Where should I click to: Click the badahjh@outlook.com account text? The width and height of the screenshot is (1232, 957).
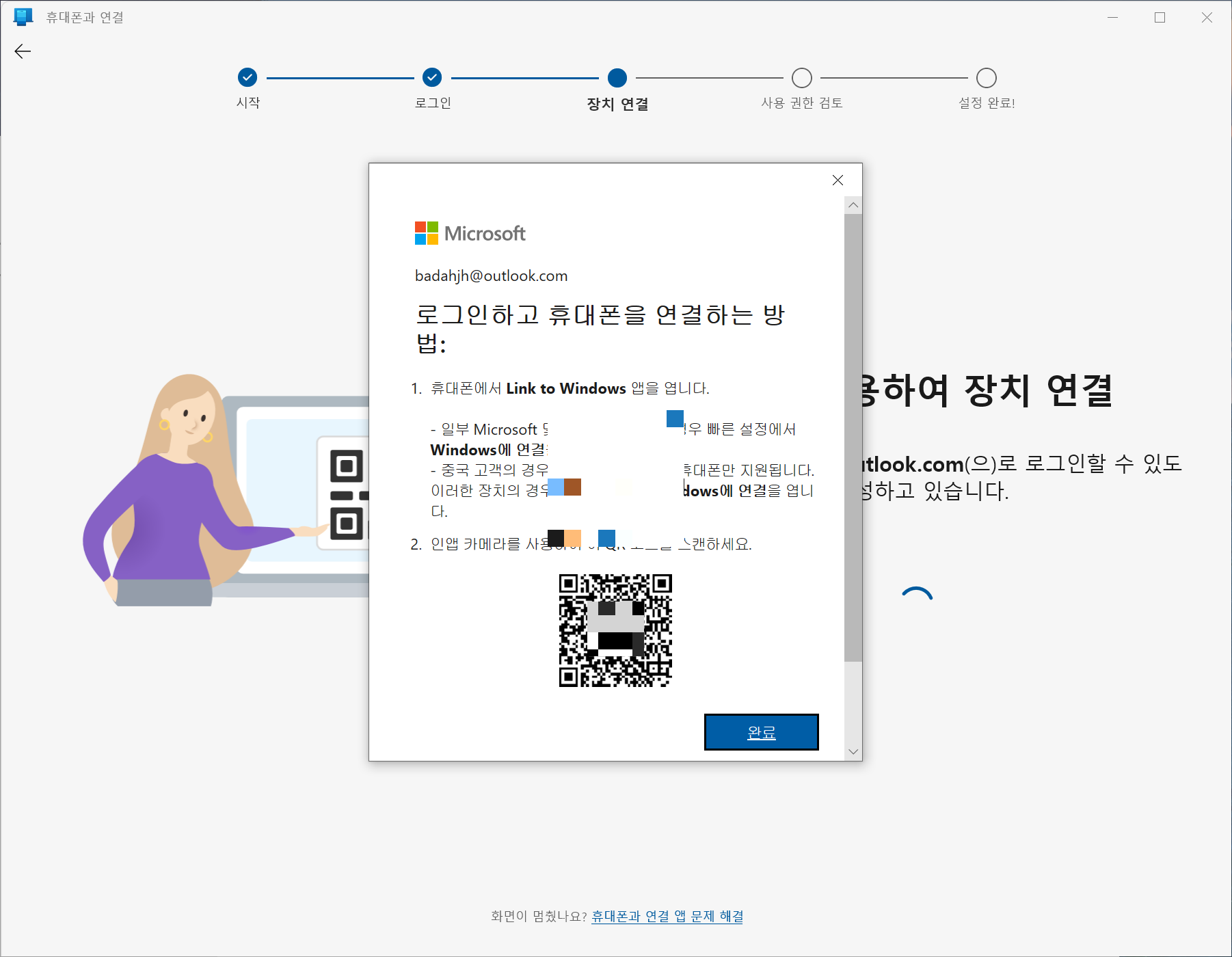click(492, 275)
